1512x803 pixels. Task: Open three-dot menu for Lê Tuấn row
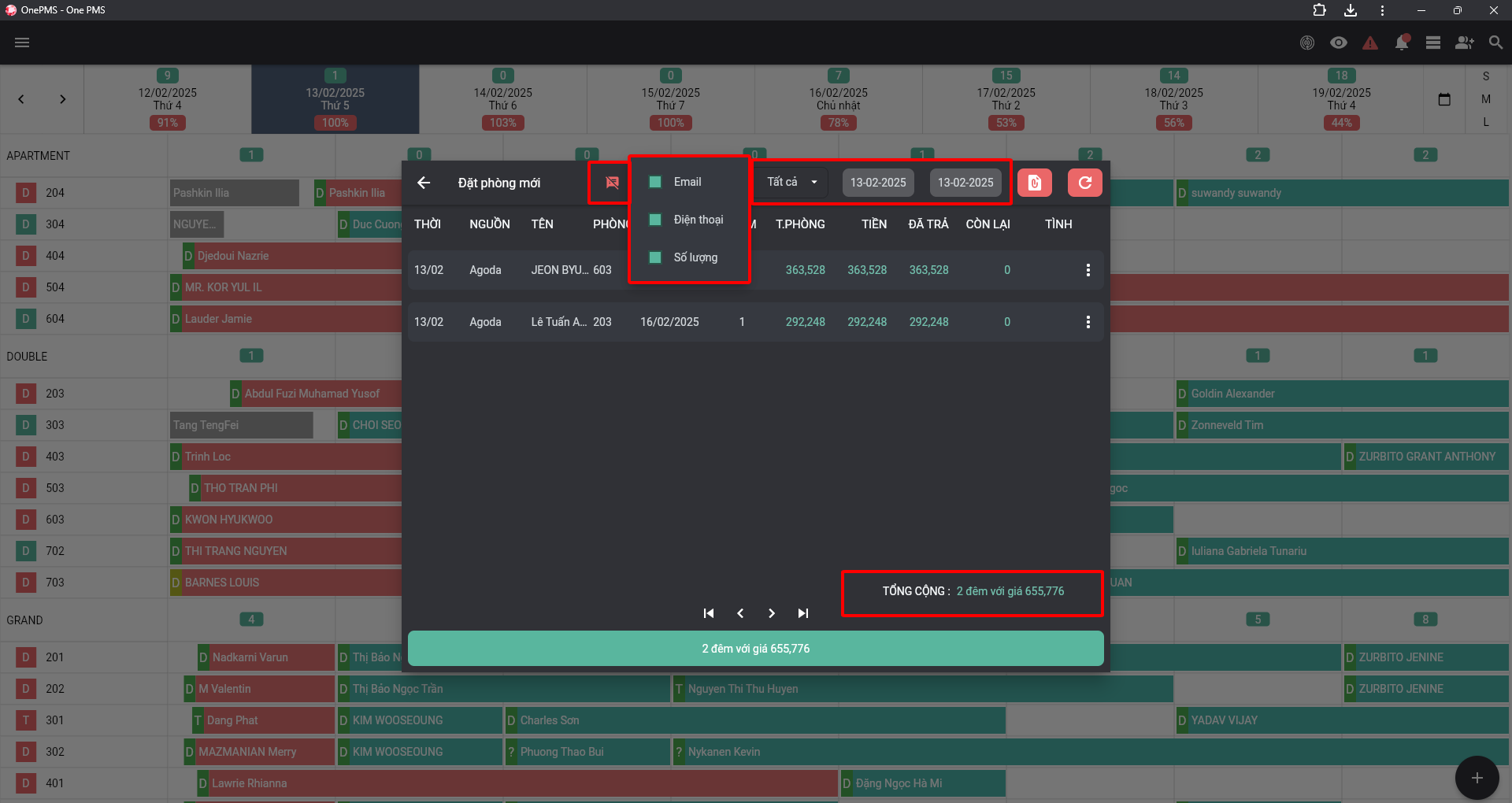tap(1088, 322)
